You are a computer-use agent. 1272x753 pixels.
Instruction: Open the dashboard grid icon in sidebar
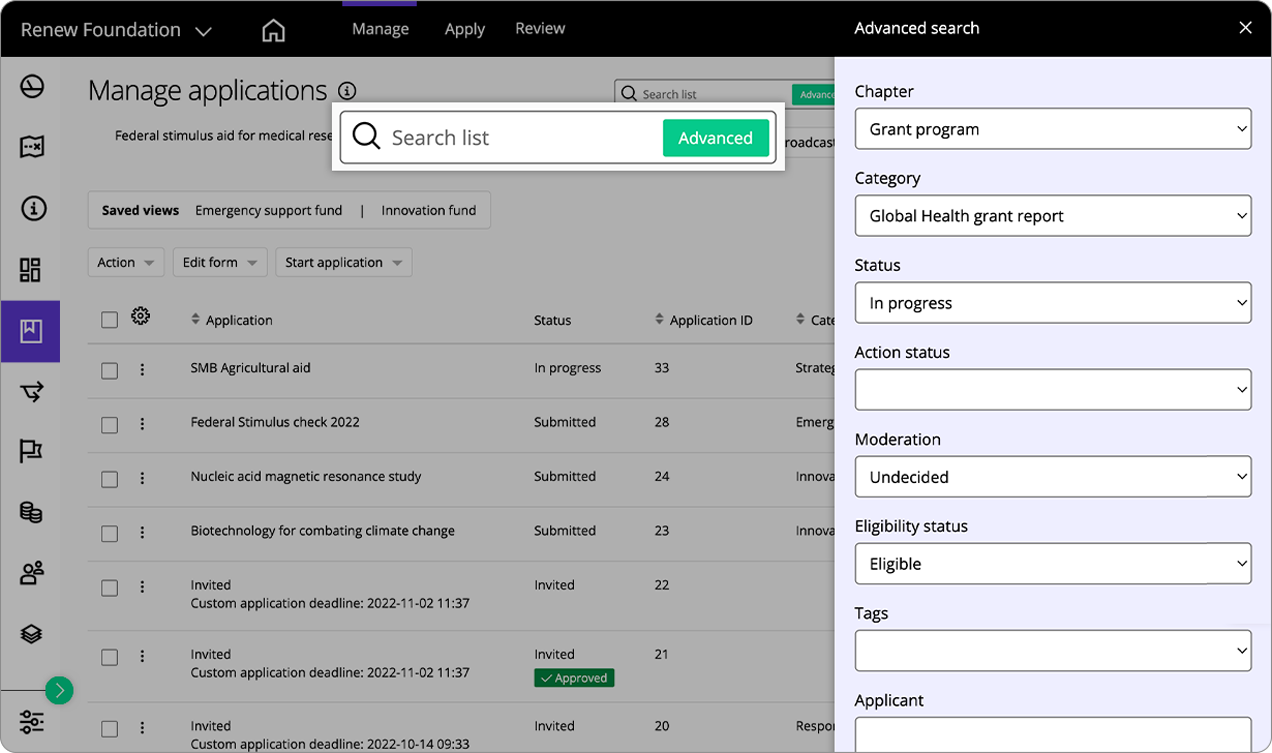tap(31, 269)
